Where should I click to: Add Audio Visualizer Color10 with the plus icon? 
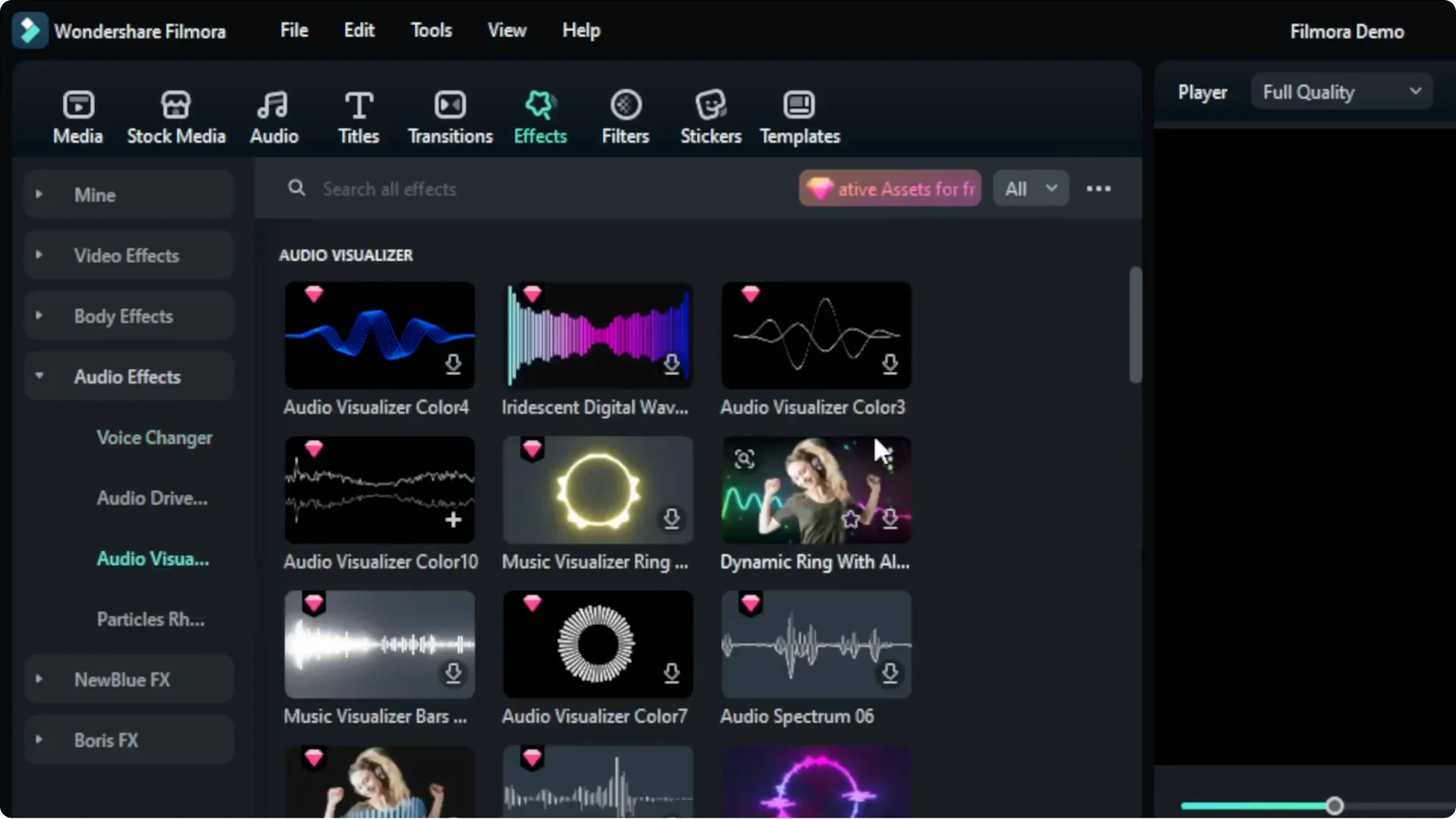point(453,519)
